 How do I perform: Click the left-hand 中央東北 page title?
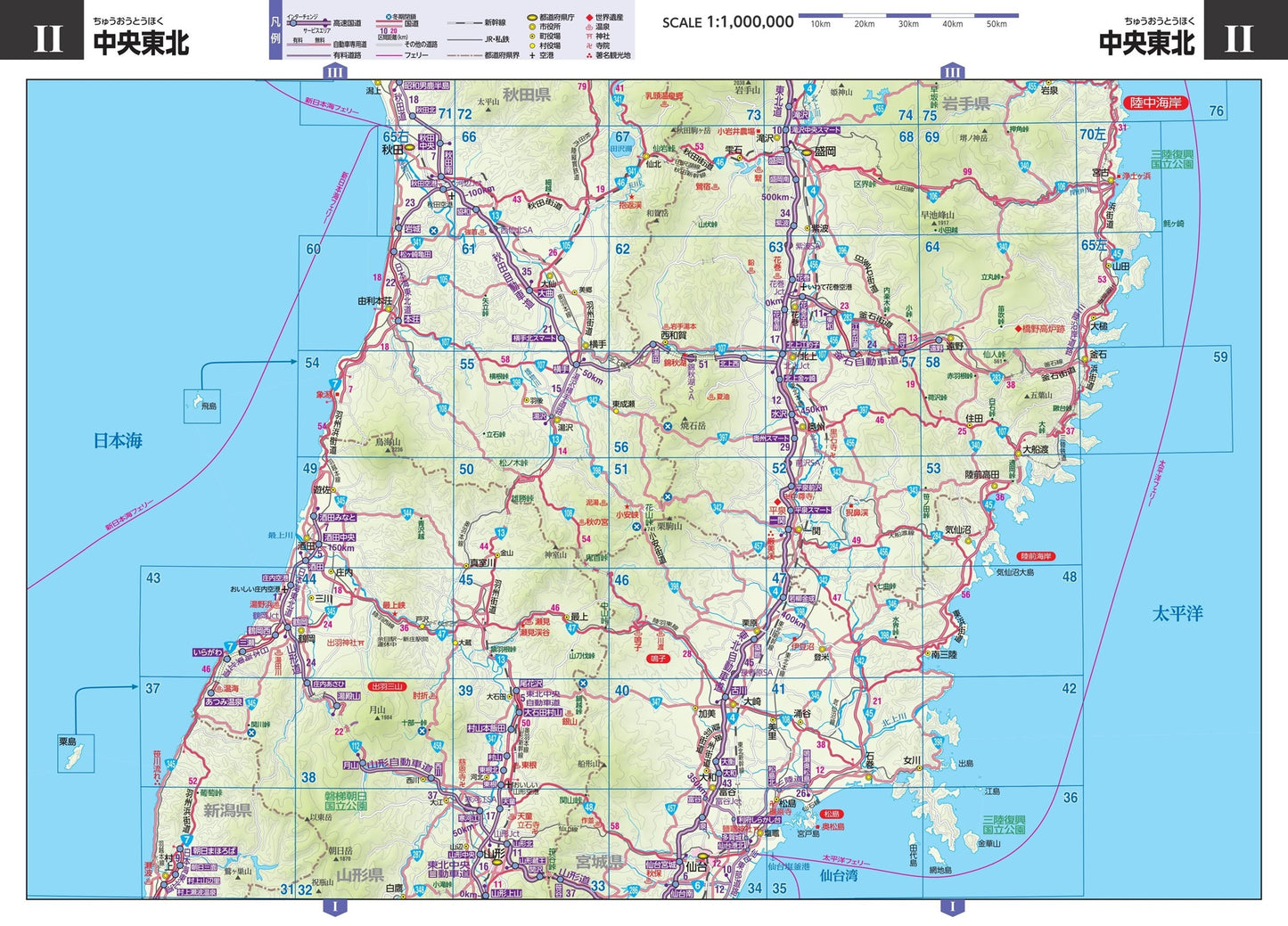(141, 42)
